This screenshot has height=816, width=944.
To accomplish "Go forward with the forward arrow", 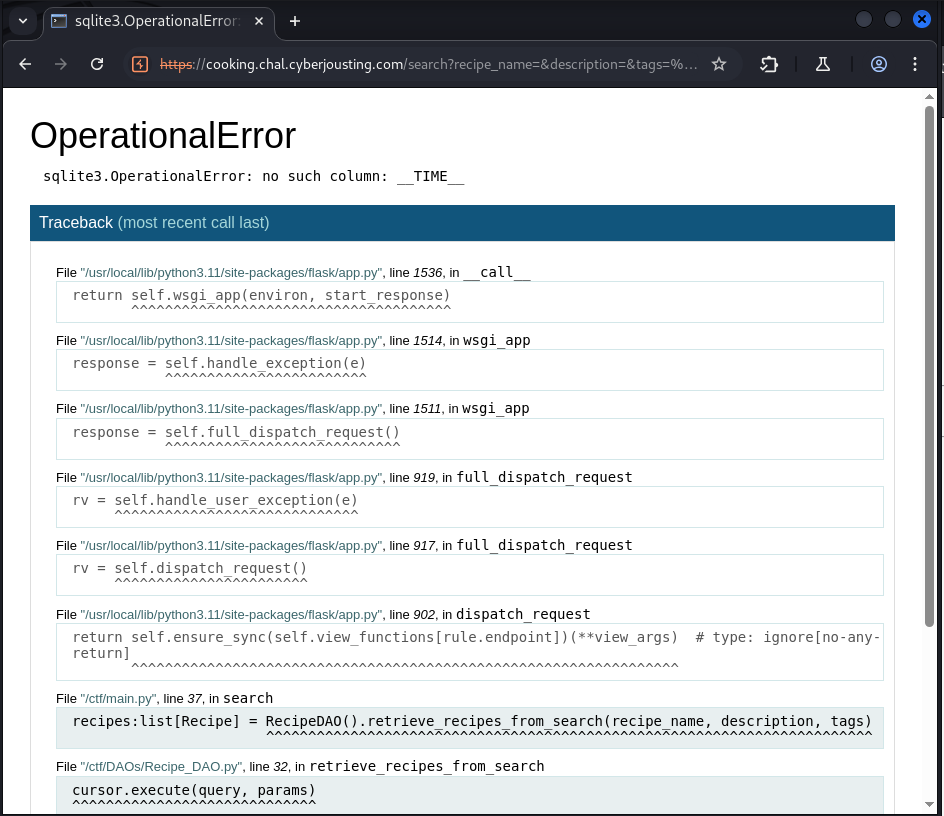I will [61, 64].
